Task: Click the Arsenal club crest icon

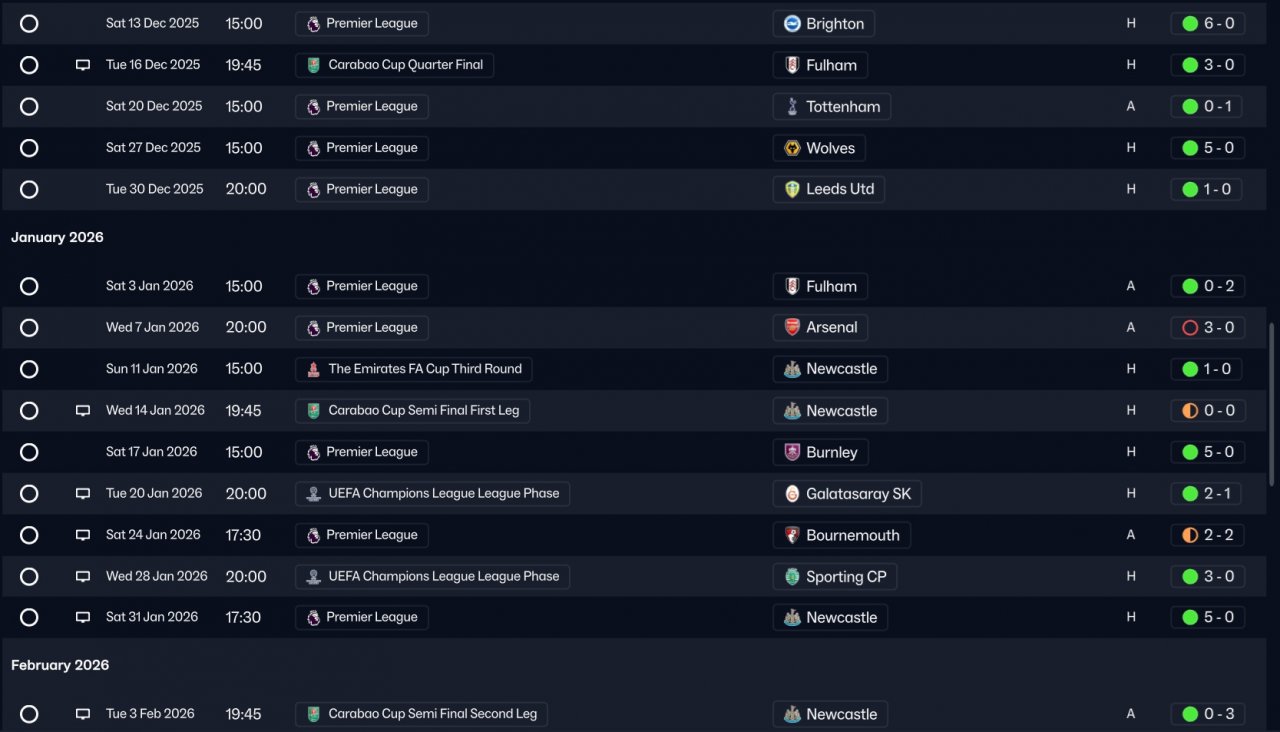Action: (792, 328)
